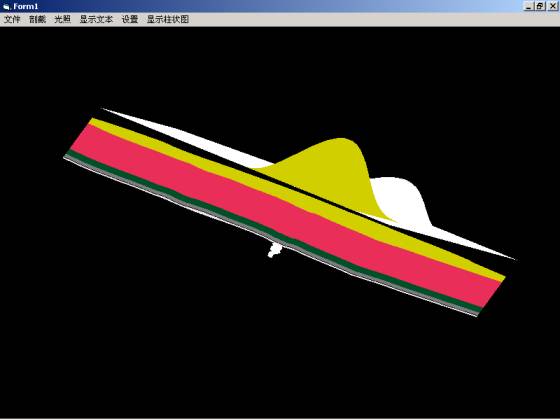Open the 设置 settings menu

pyautogui.click(x=130, y=19)
